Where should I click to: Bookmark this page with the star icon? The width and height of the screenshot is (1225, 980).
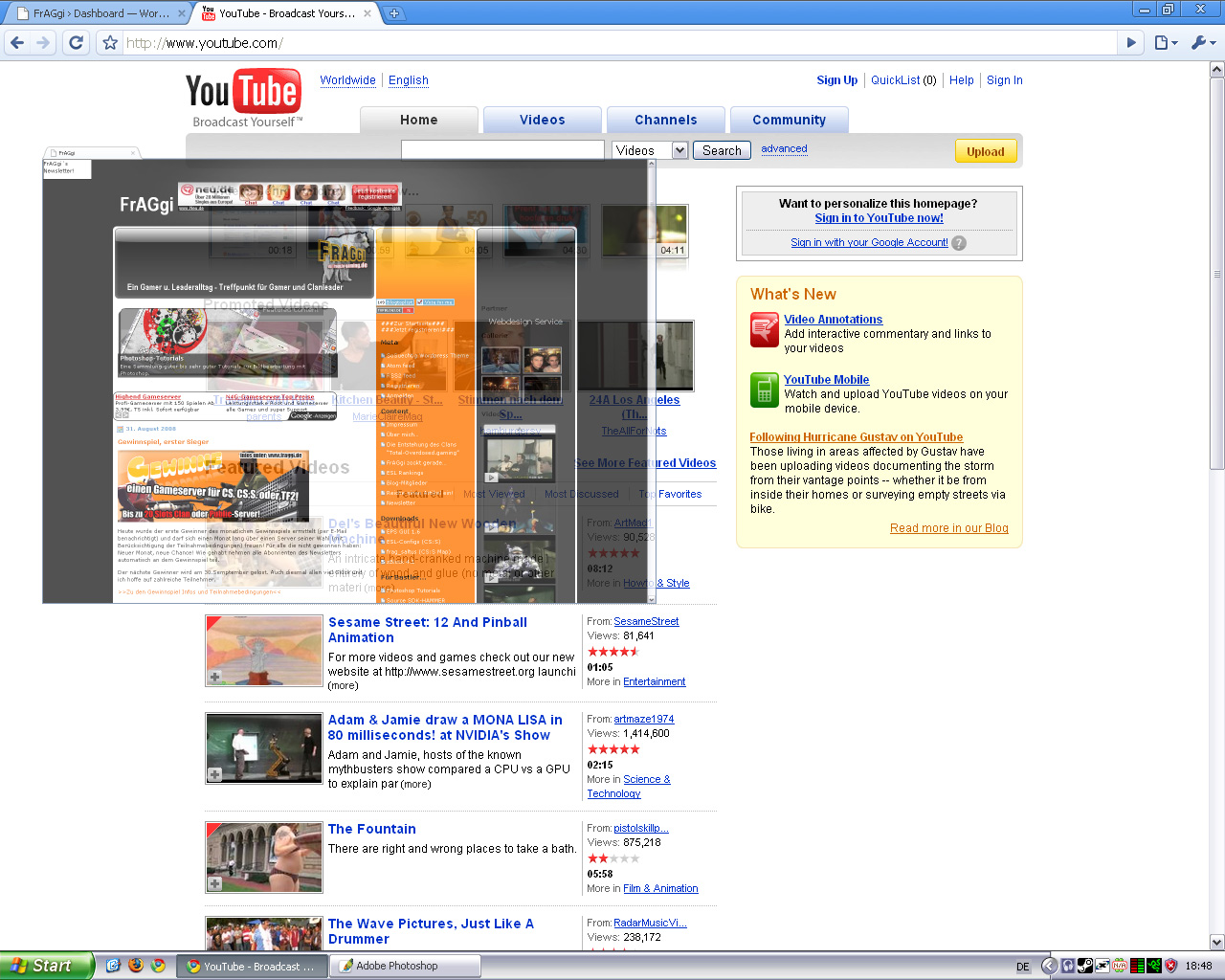point(110,43)
